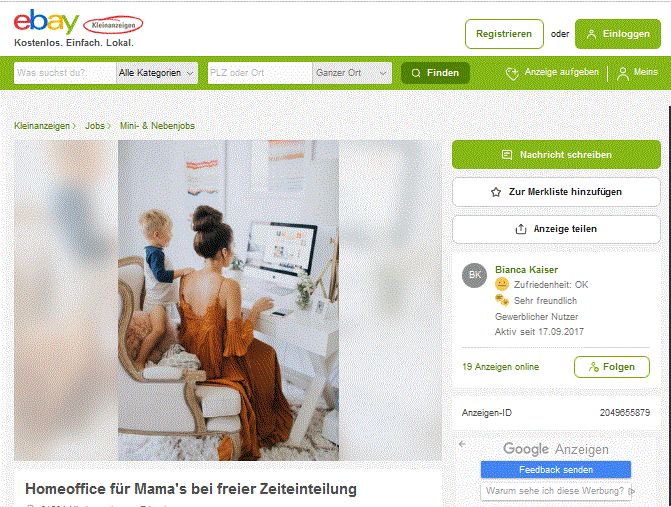Open the Jobs breadcrumb link
The height and width of the screenshot is (507, 671).
pos(95,126)
